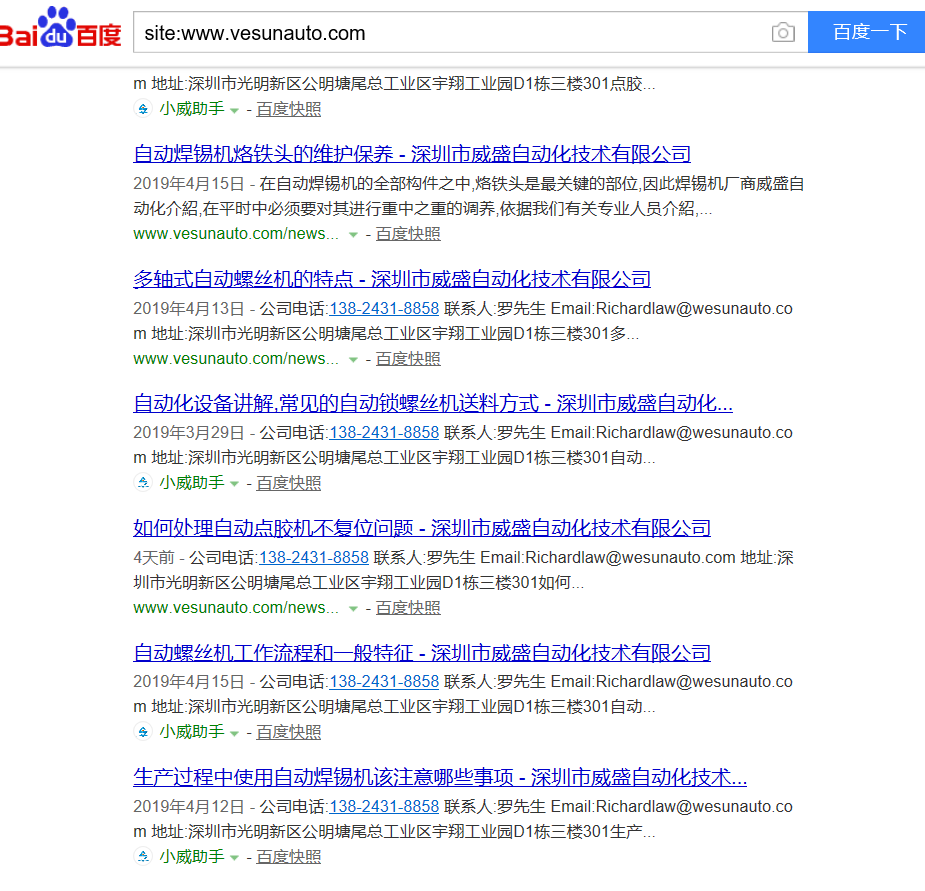
Task: Click 小威助手 text under 3月29日 result
Action: coord(192,483)
